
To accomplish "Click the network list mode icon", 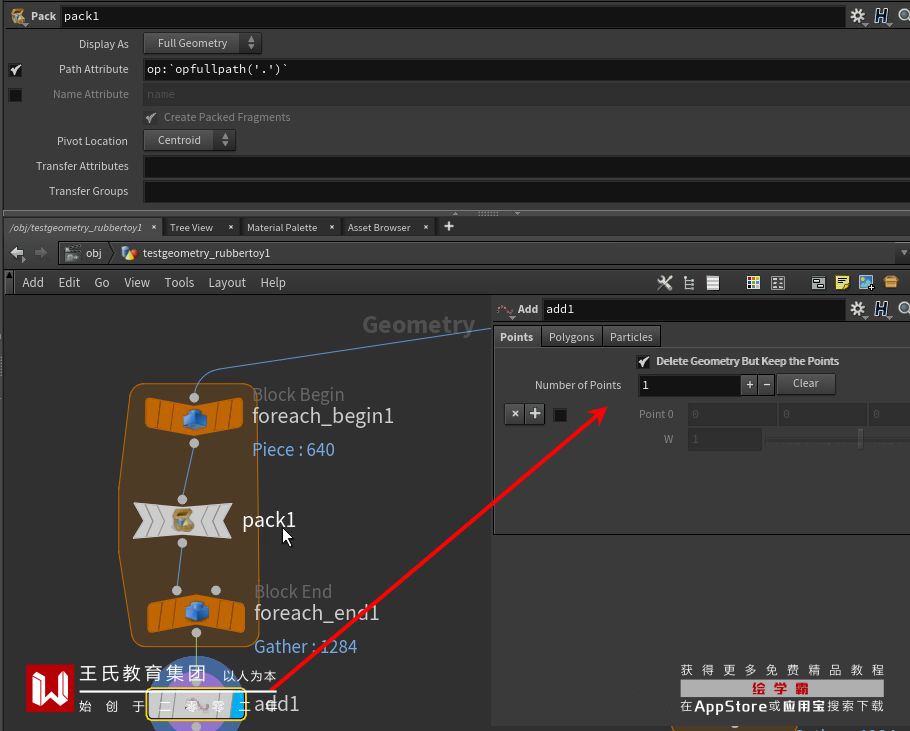I will (x=713, y=283).
